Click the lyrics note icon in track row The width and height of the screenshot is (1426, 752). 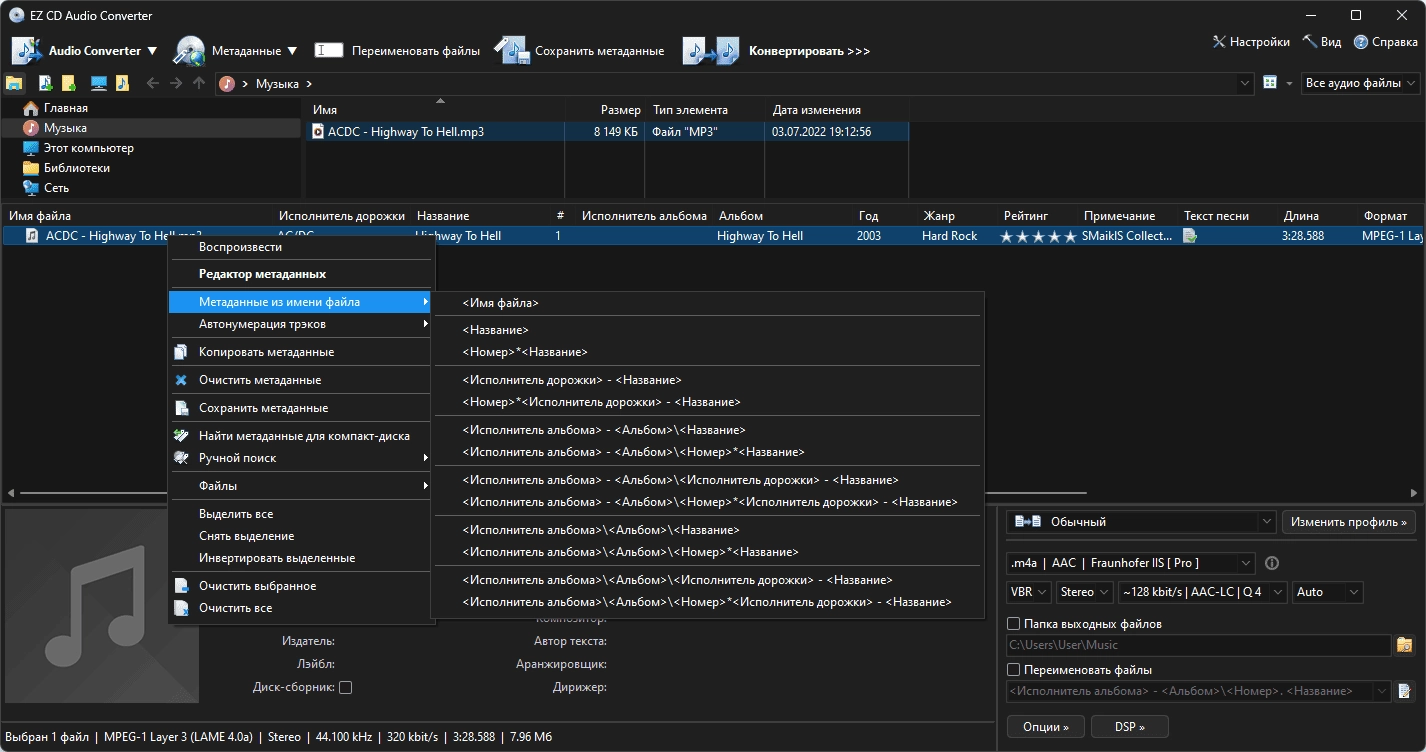tap(1190, 236)
